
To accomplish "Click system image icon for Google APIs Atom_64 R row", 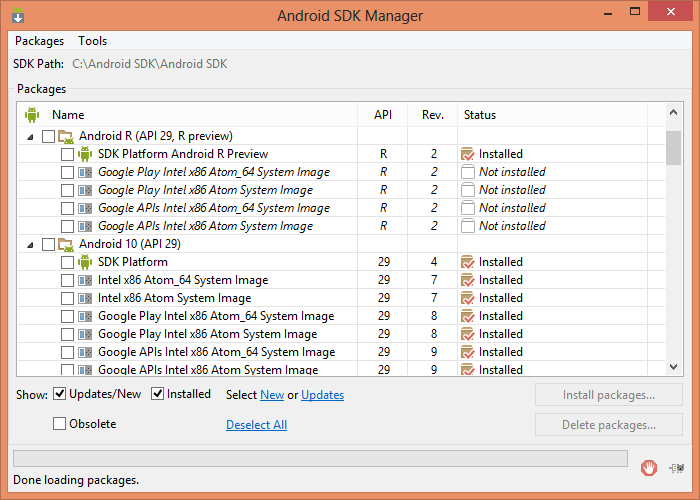I will click(85, 208).
